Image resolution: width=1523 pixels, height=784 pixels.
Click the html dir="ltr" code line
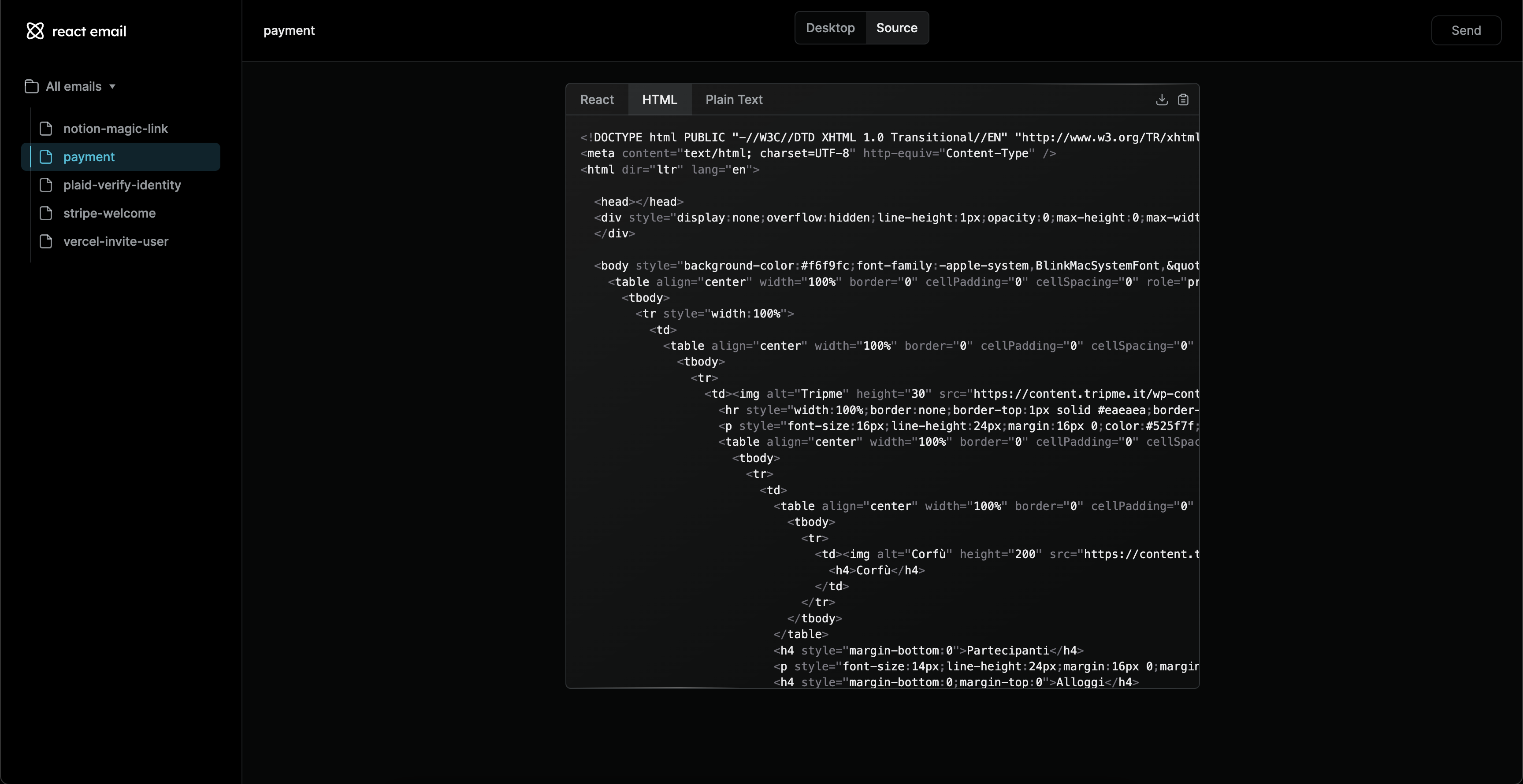[670, 170]
